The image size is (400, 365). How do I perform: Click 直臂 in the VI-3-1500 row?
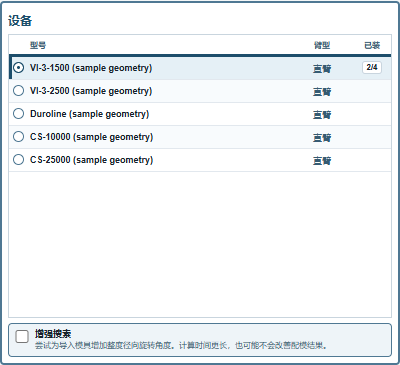[322, 69]
